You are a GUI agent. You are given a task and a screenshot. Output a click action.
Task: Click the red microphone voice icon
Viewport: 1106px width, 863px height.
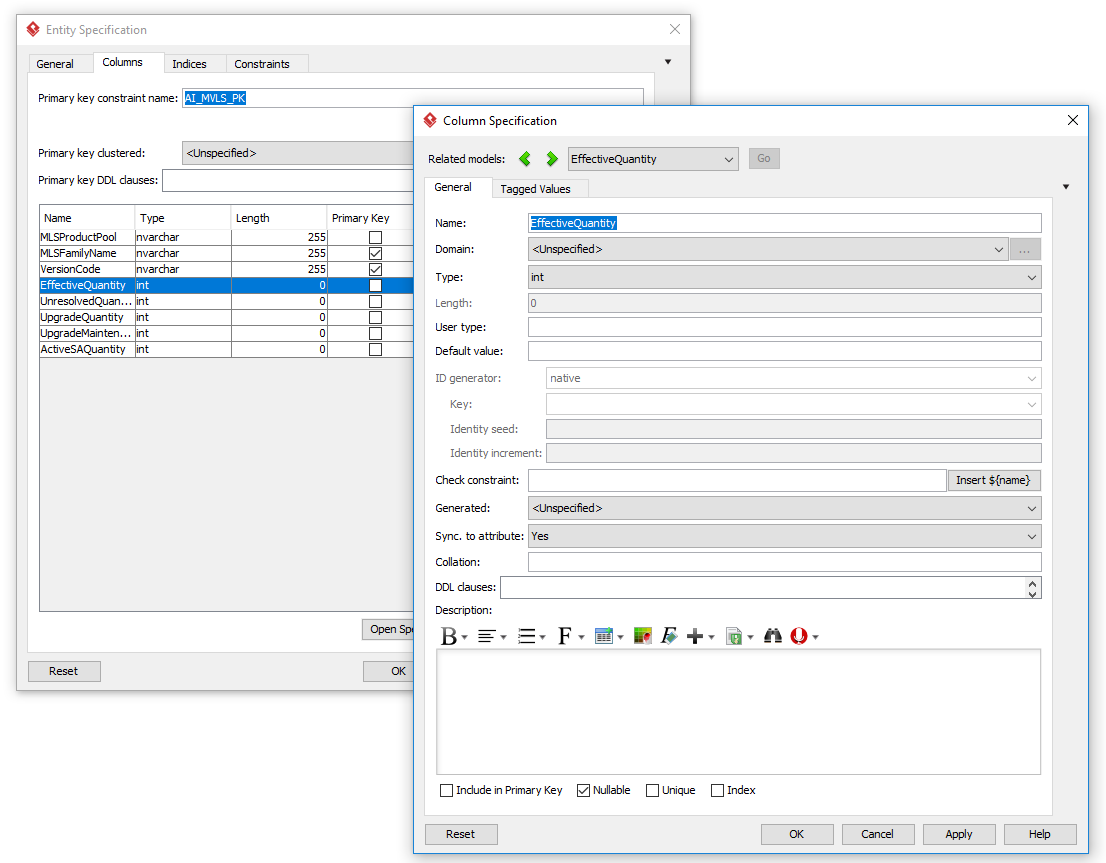[798, 636]
